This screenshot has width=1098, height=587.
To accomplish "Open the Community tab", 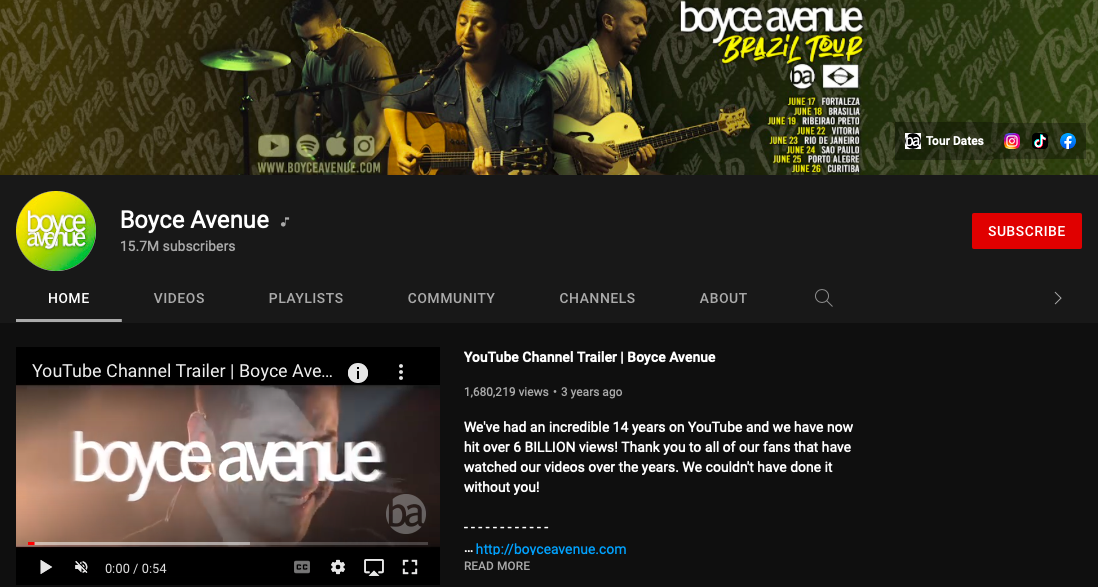I will click(x=451, y=298).
